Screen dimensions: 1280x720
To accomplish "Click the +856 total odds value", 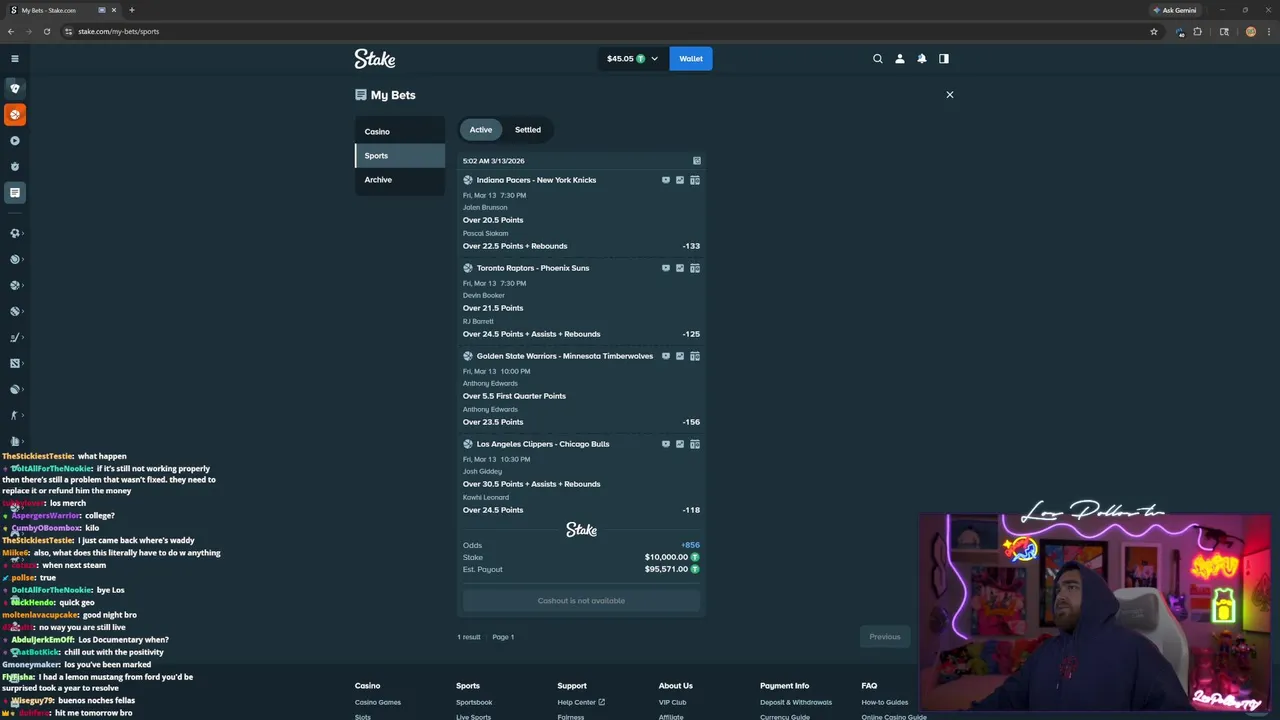I will 690,545.
